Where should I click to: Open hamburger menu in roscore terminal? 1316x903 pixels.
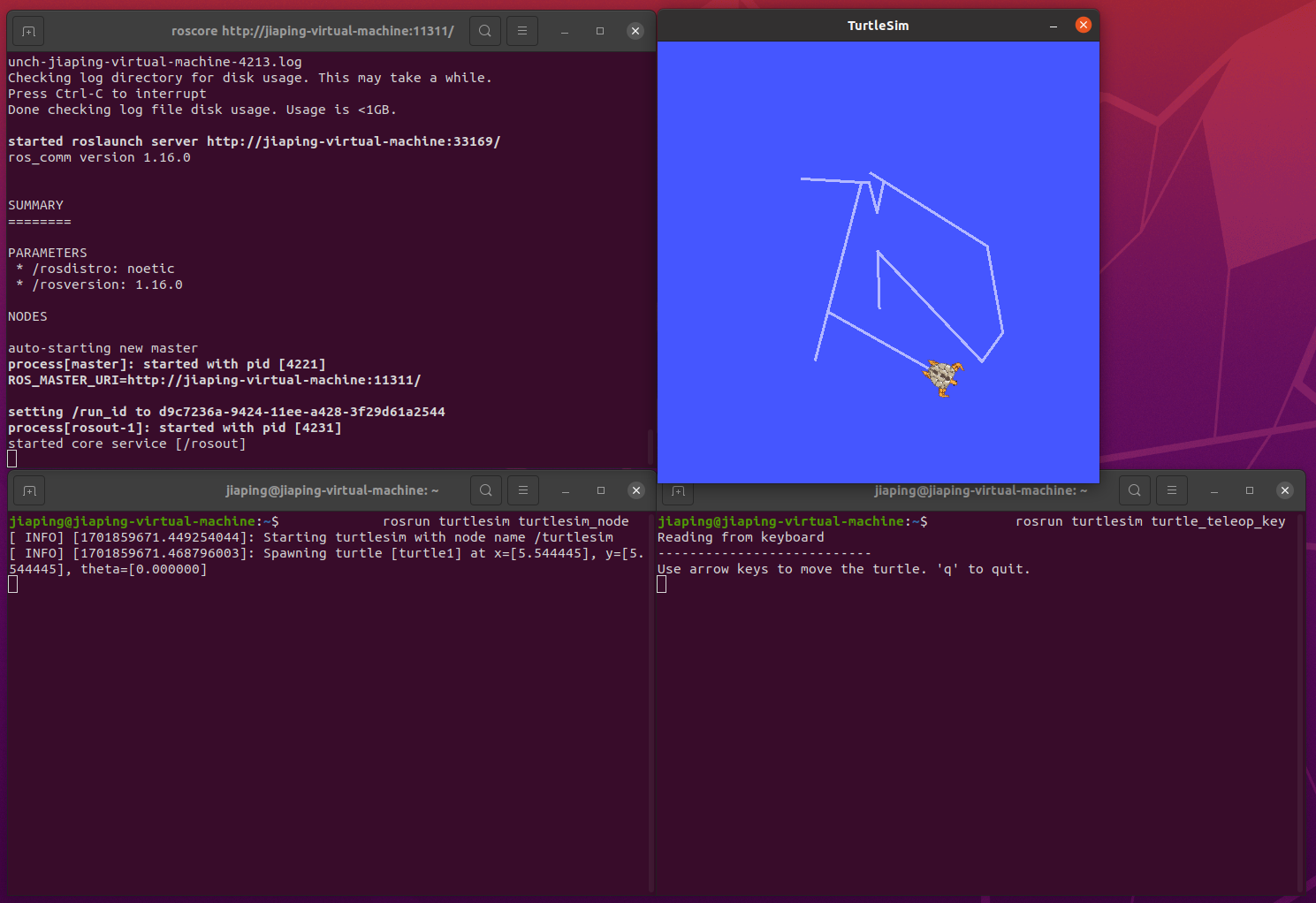[522, 31]
